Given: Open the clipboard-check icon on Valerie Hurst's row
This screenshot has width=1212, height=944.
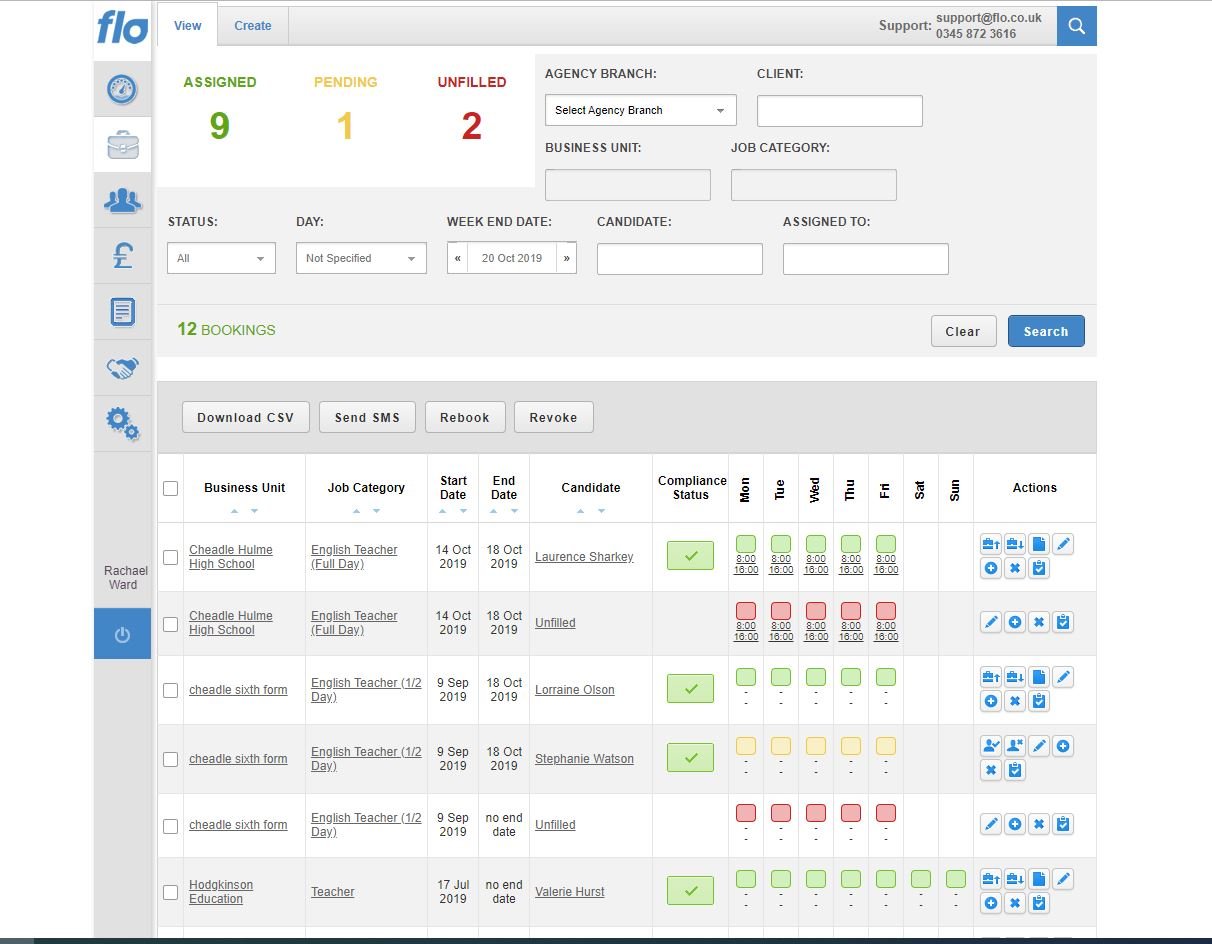Looking at the screenshot, I should coord(1037,902).
